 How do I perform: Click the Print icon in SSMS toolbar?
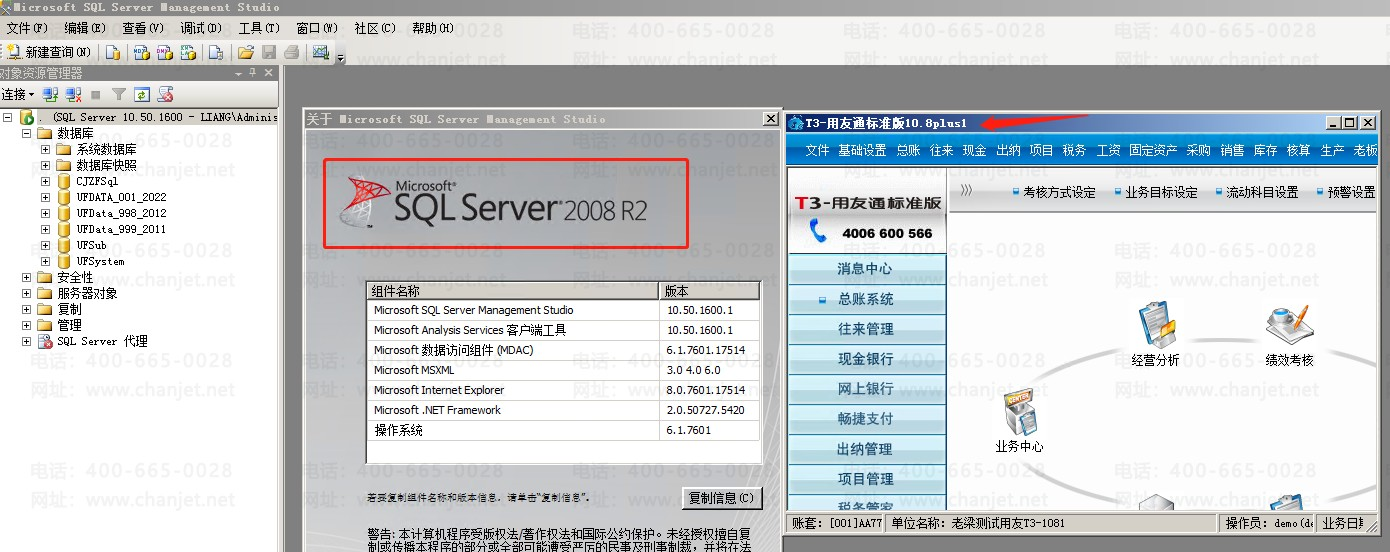point(291,52)
